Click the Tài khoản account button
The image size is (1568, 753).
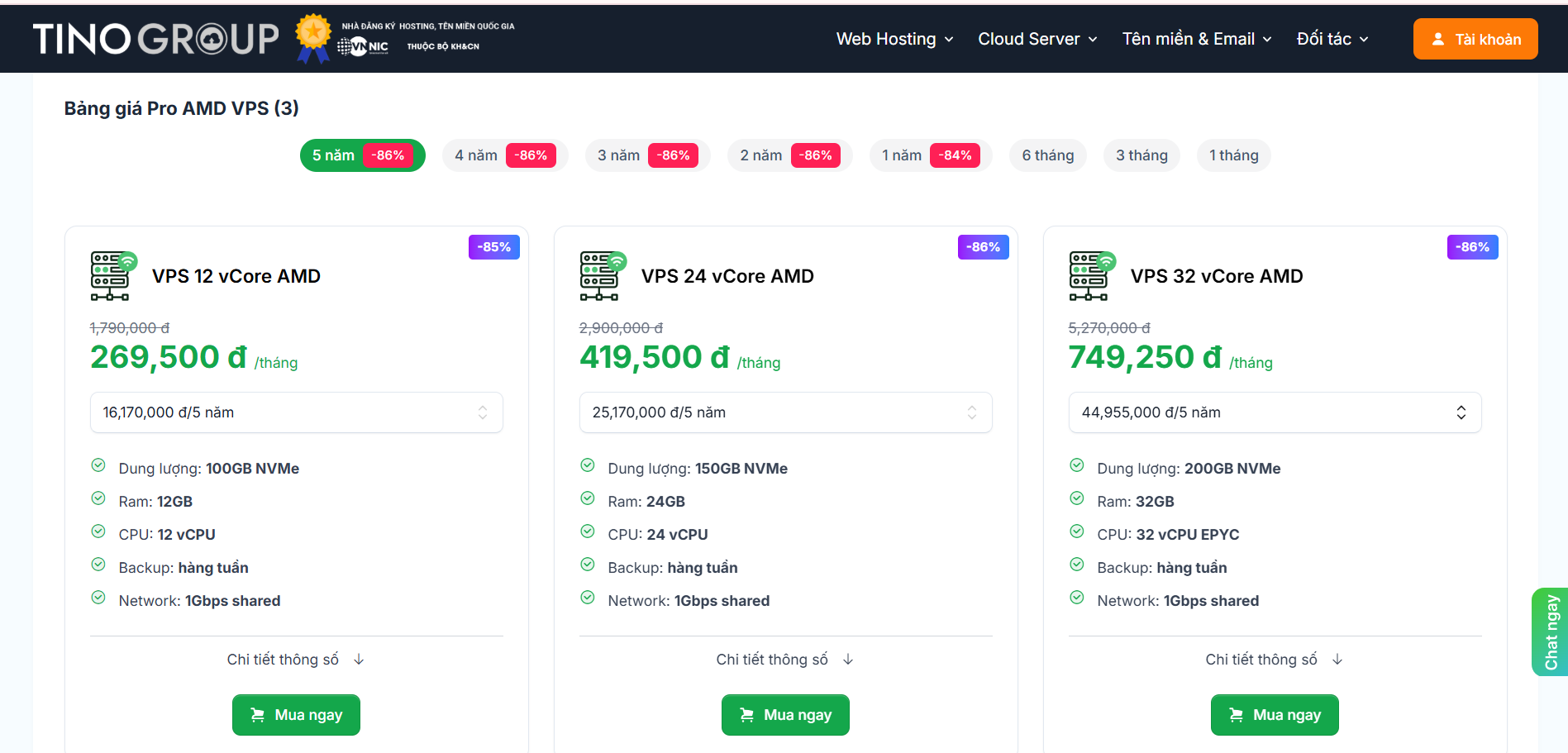(1475, 39)
